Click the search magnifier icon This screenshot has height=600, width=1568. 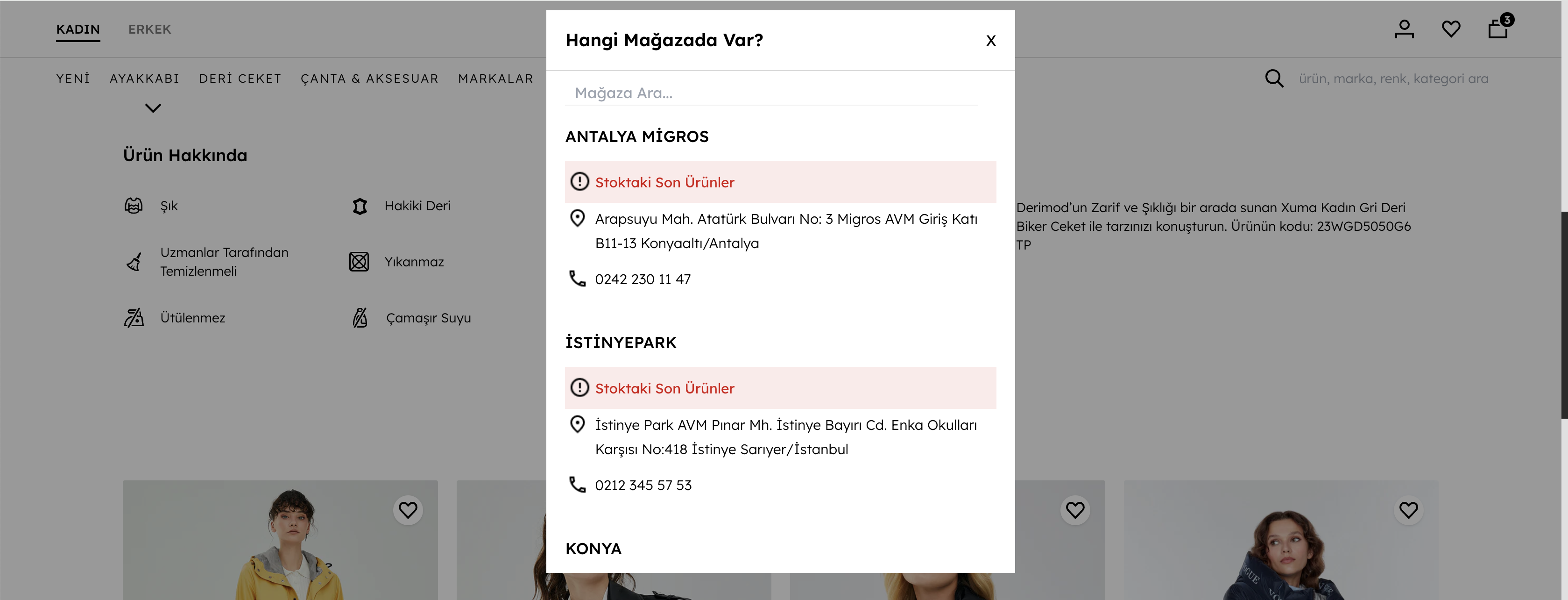pyautogui.click(x=1274, y=79)
